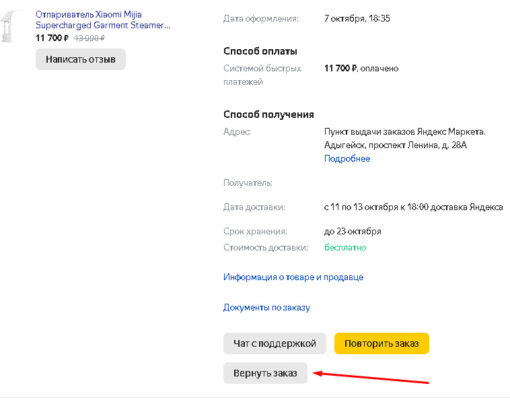Click the pickup point address text
The width and height of the screenshot is (510, 400).
tap(405, 138)
